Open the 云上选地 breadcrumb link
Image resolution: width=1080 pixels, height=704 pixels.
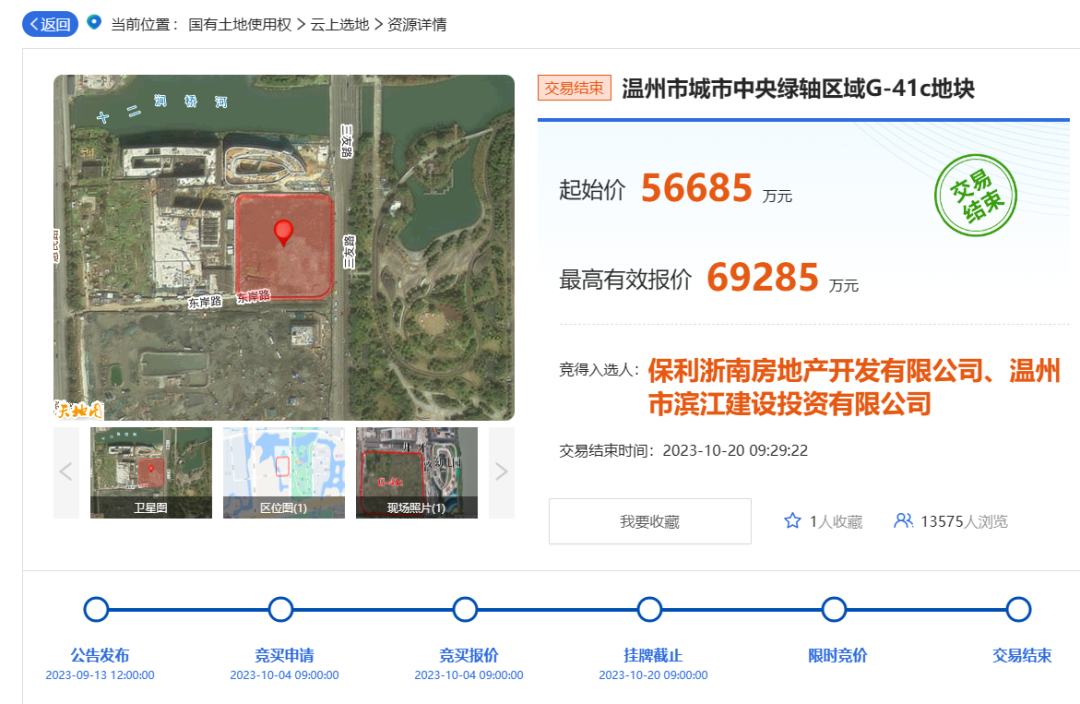[340, 25]
